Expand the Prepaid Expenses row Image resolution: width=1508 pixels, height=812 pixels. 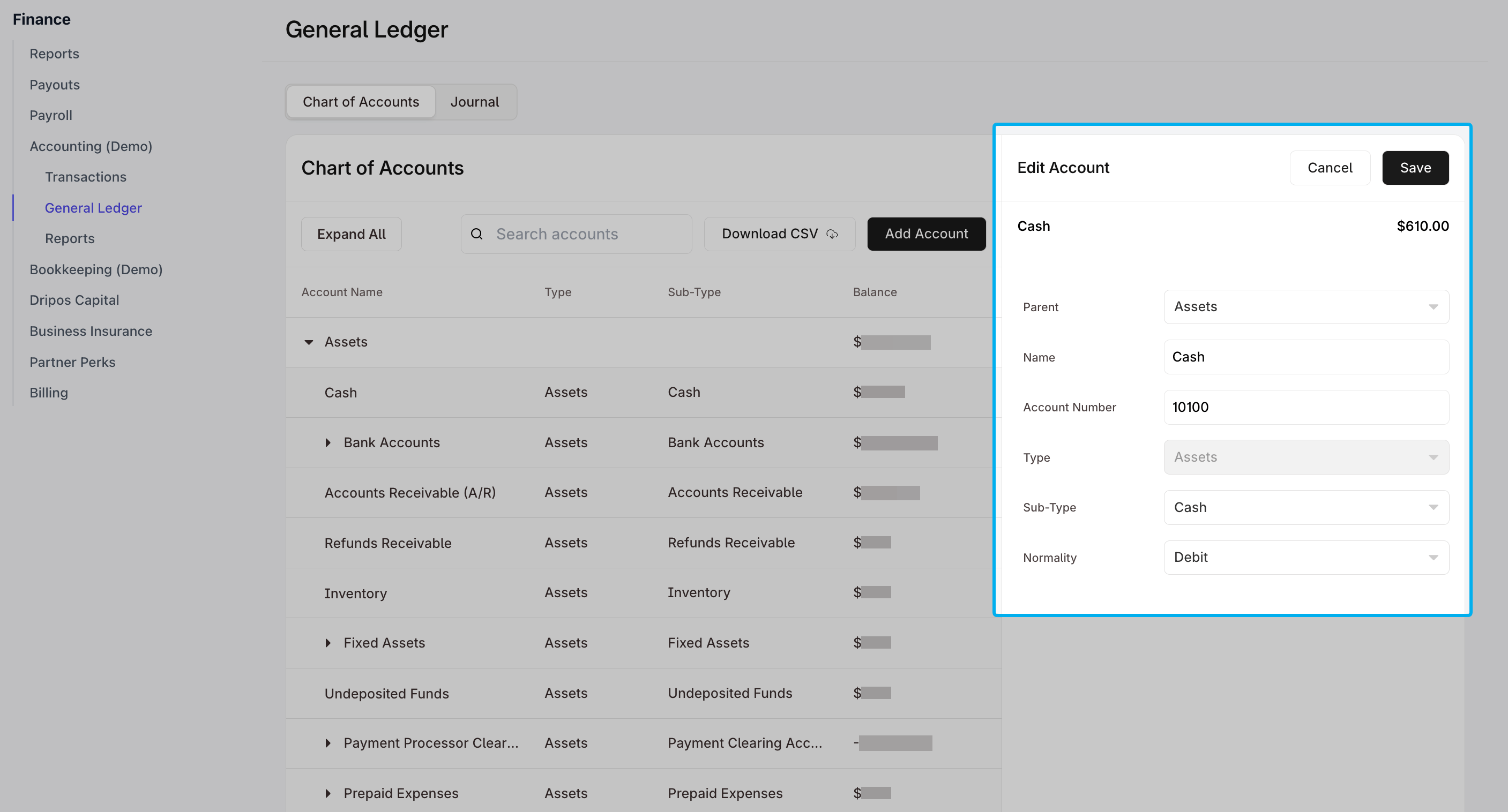click(x=328, y=793)
